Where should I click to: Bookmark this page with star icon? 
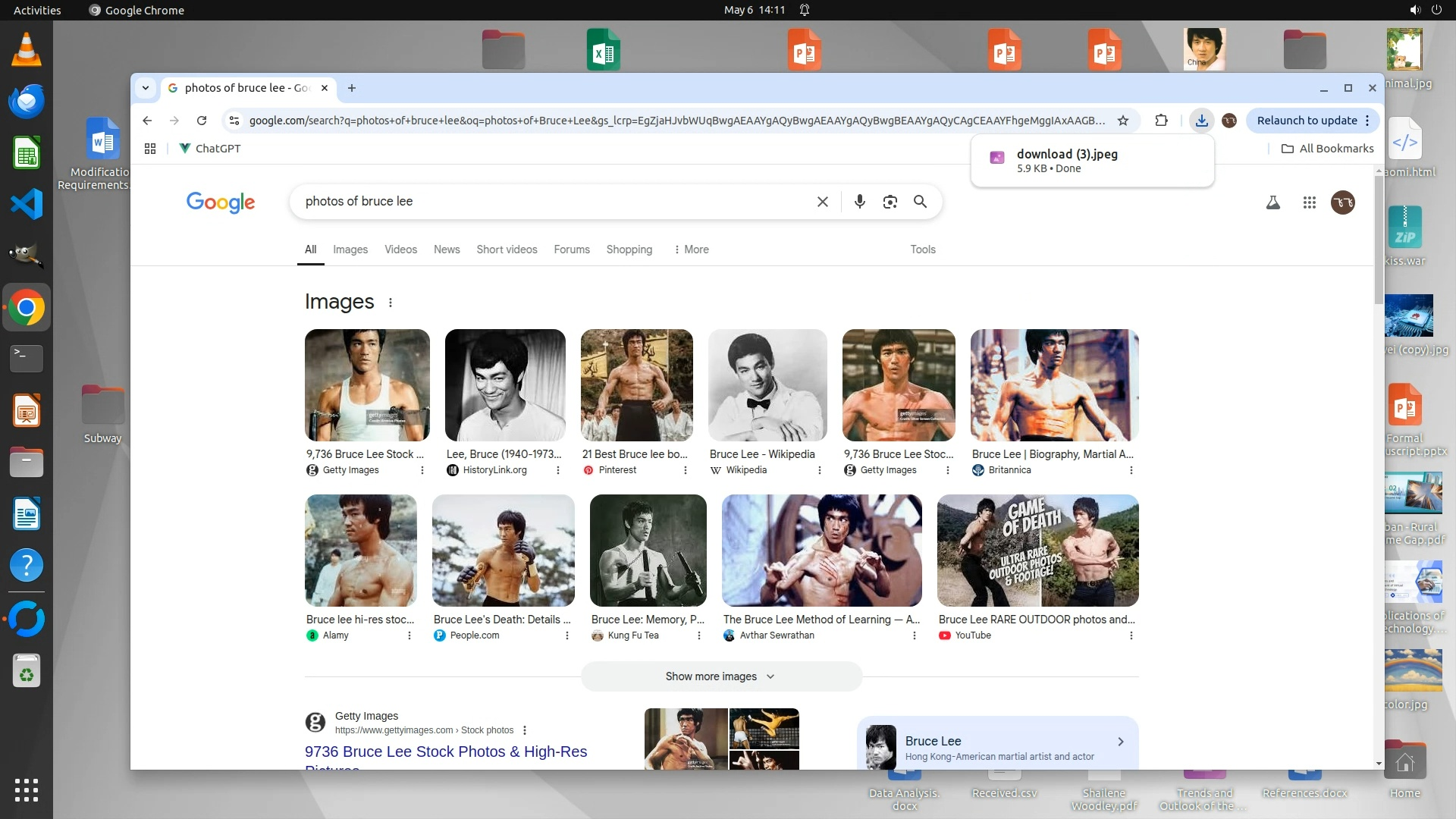[x=1123, y=121]
